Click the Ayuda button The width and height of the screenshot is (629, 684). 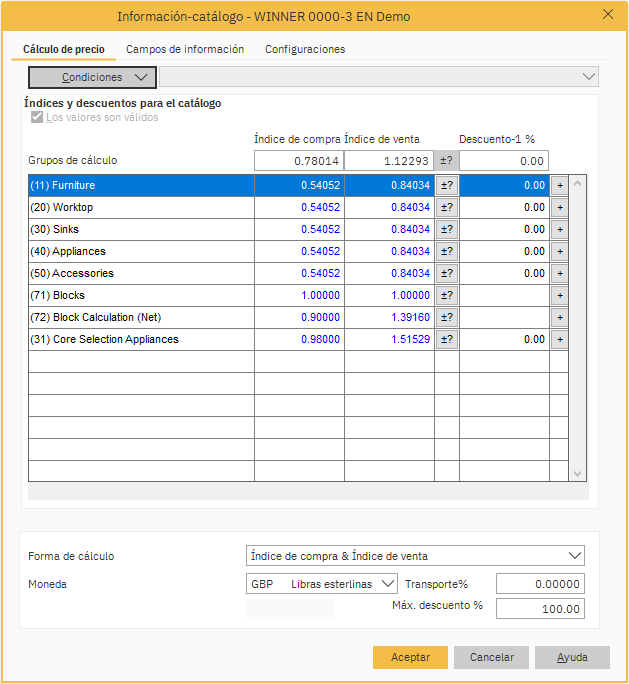coord(572,657)
